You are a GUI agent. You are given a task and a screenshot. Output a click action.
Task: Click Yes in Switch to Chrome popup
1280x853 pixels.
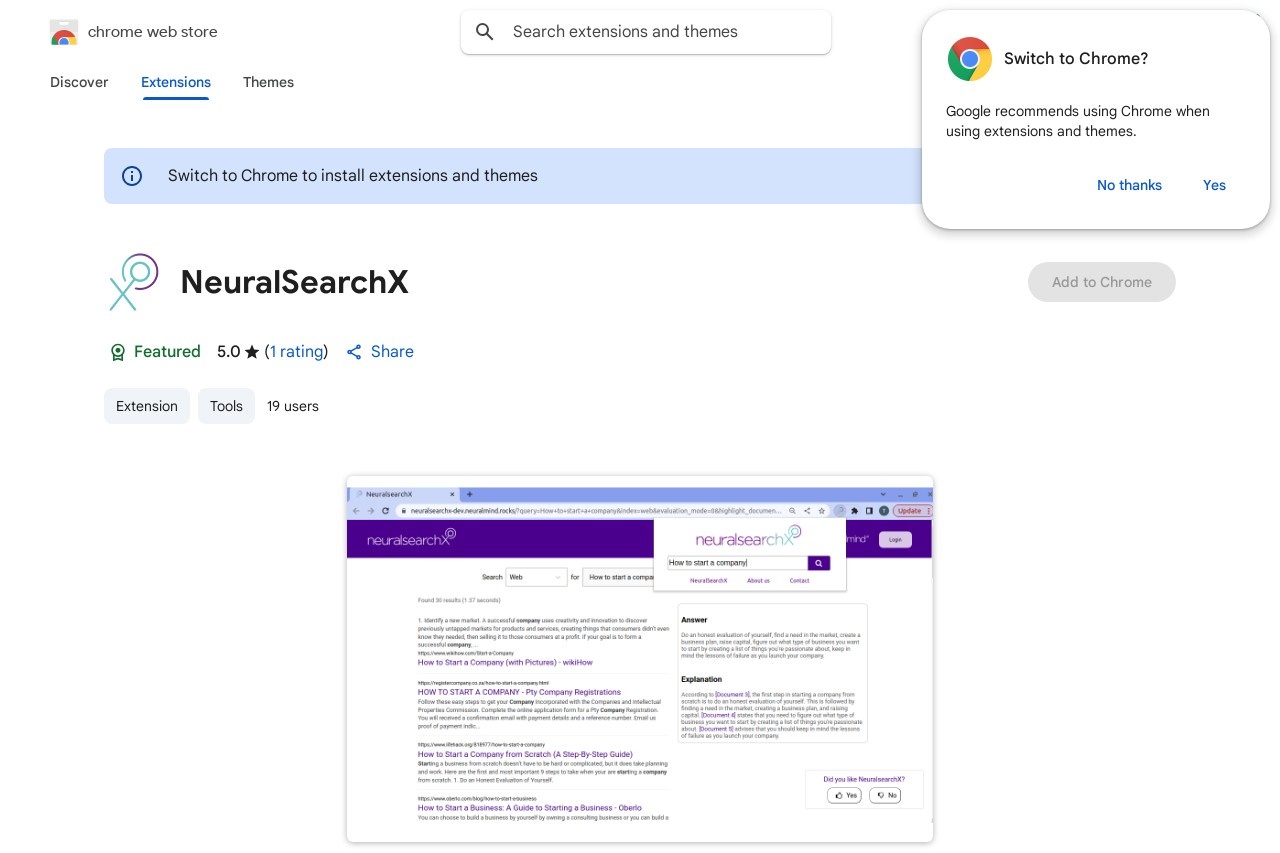(x=1214, y=185)
